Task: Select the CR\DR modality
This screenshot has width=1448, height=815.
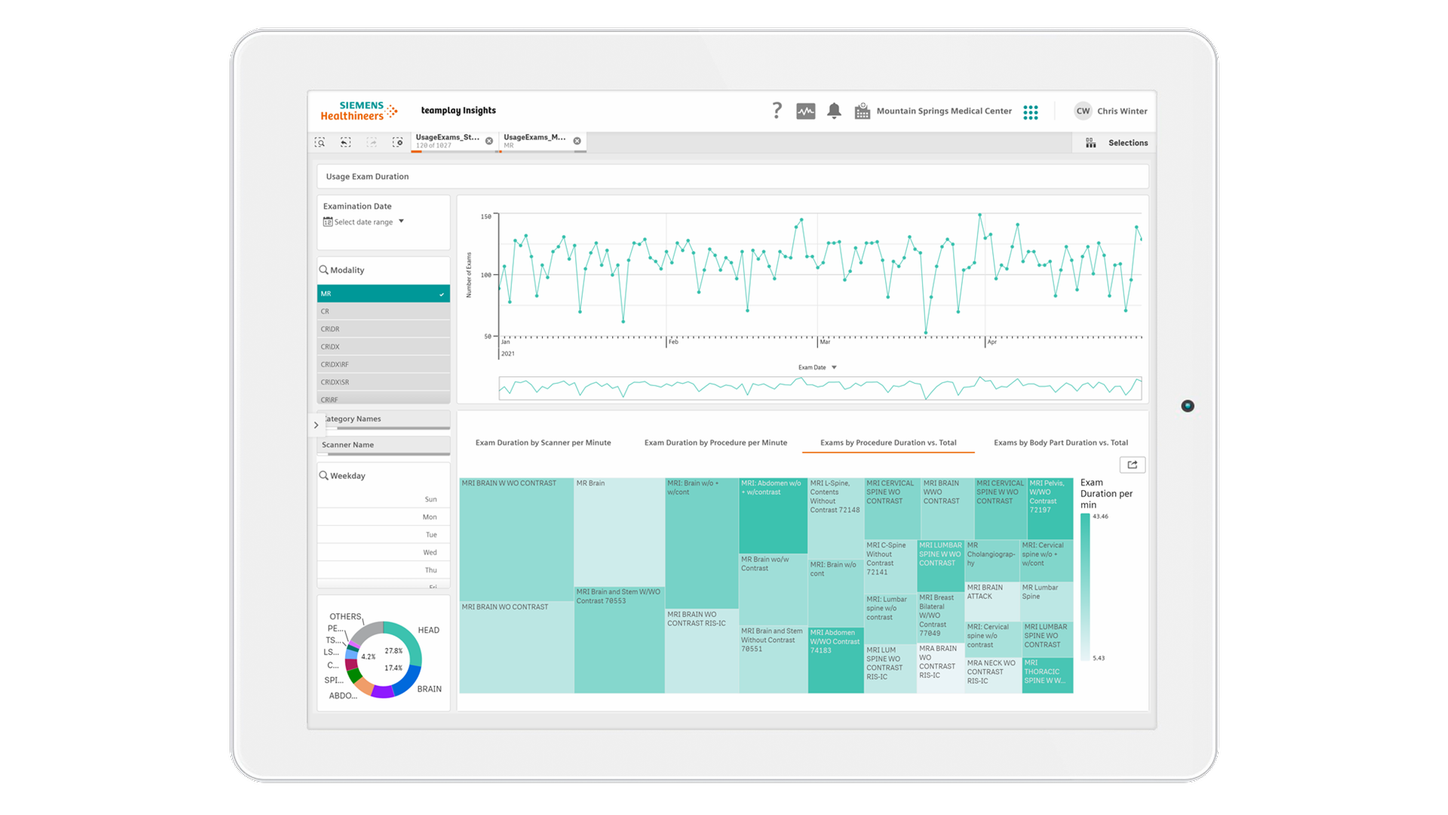Action: (x=384, y=329)
